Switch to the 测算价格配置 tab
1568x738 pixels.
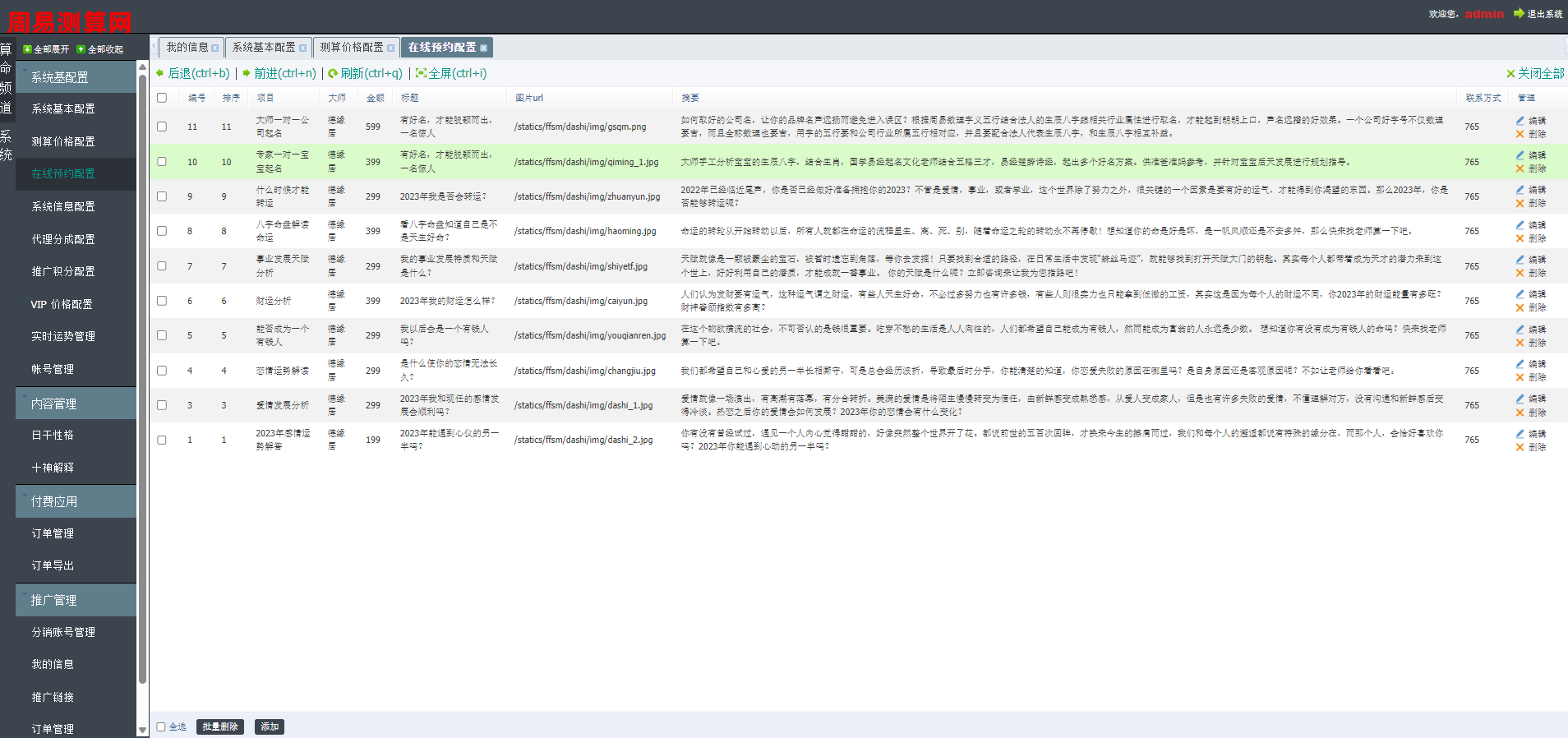click(x=352, y=48)
